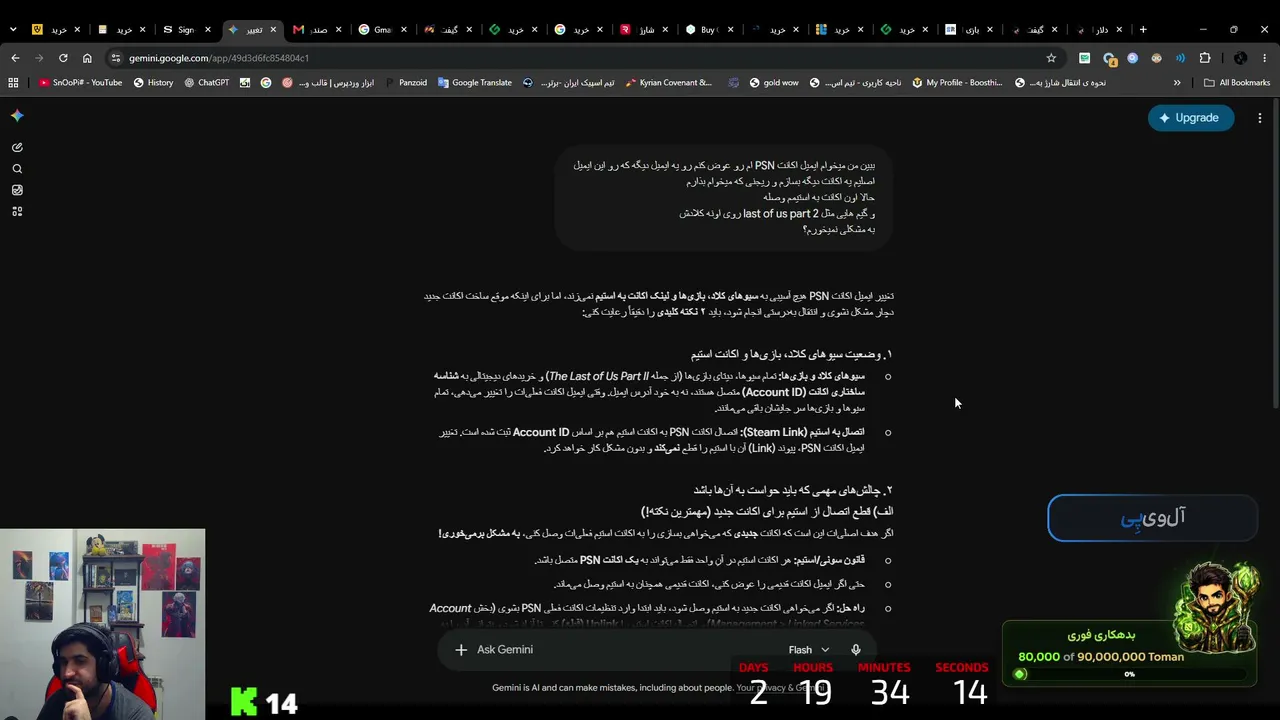
Task: Click the user's message mentioning last of us part 2
Action: tap(724, 197)
